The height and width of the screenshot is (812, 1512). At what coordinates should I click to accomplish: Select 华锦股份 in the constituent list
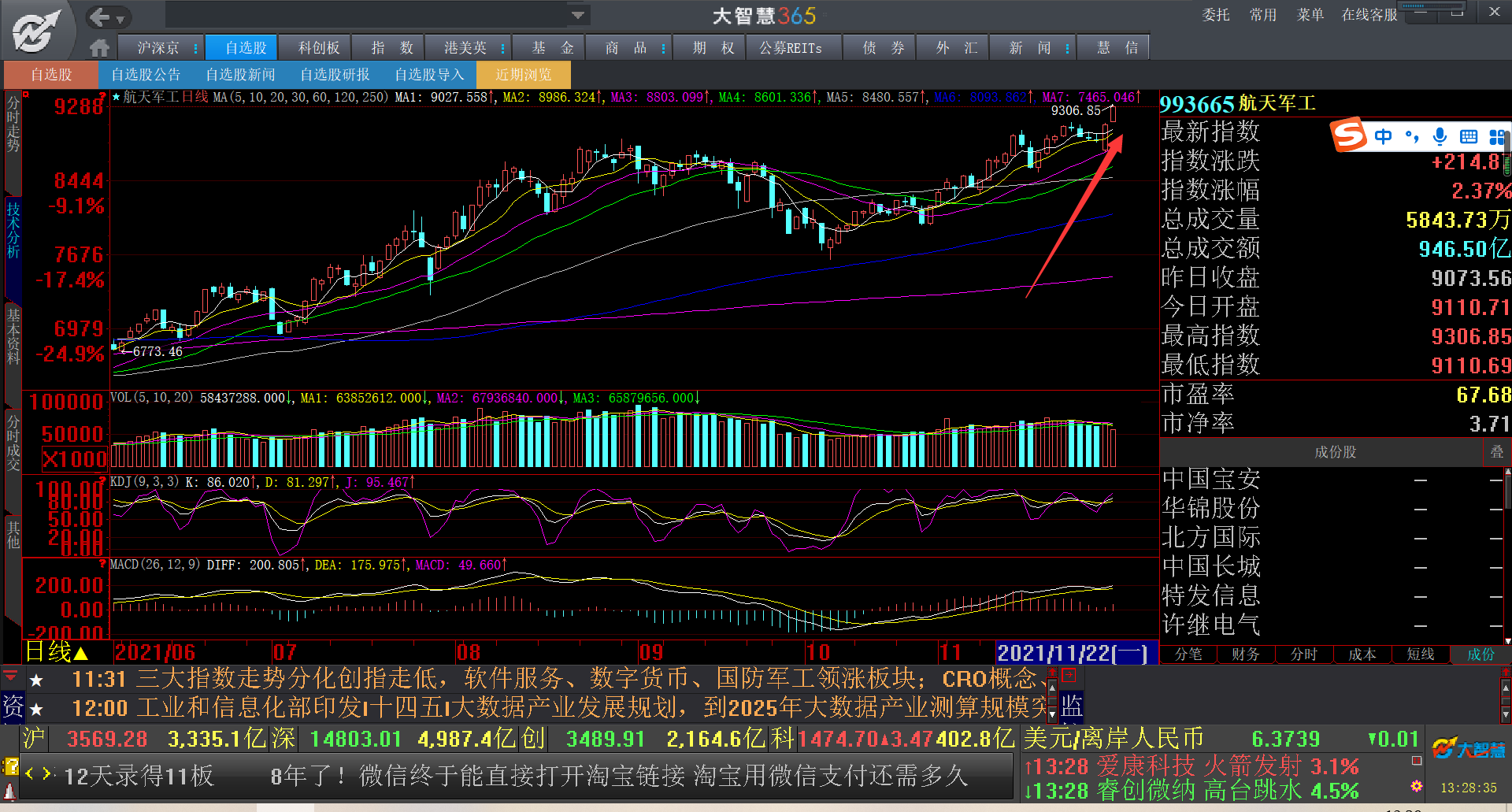[1210, 508]
